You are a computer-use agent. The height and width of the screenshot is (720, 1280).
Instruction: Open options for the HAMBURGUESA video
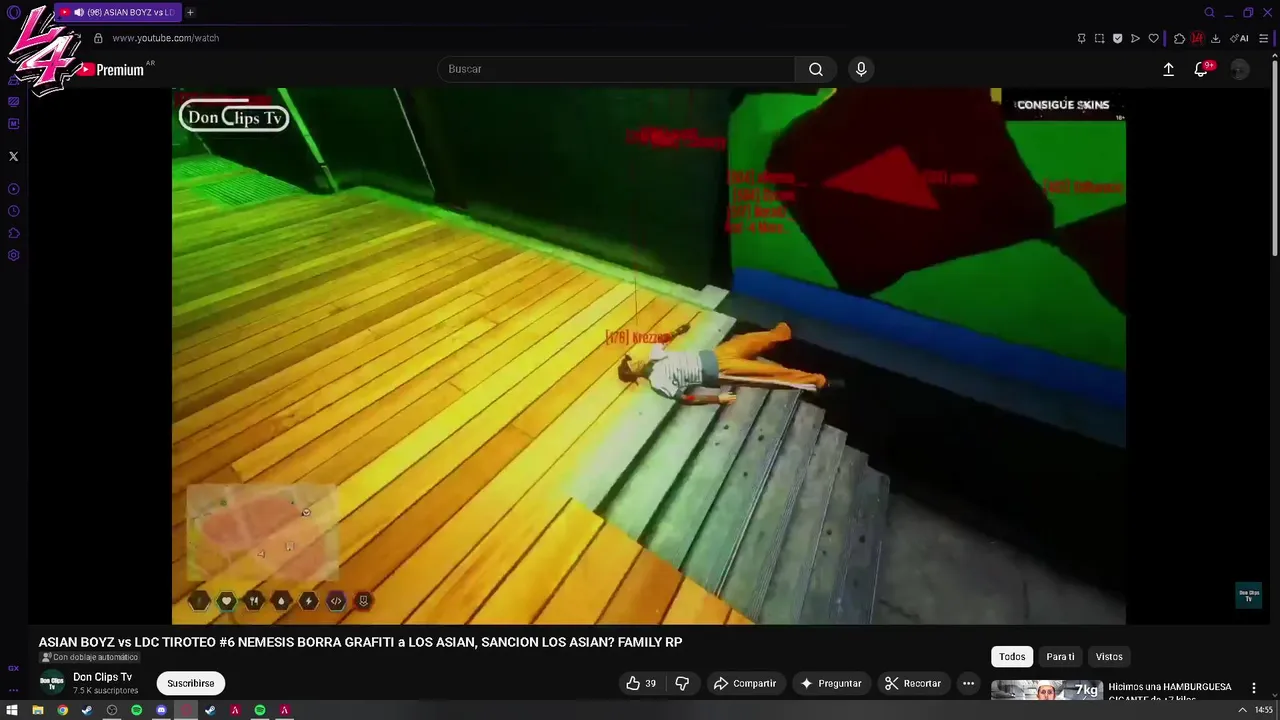tap(1253, 688)
